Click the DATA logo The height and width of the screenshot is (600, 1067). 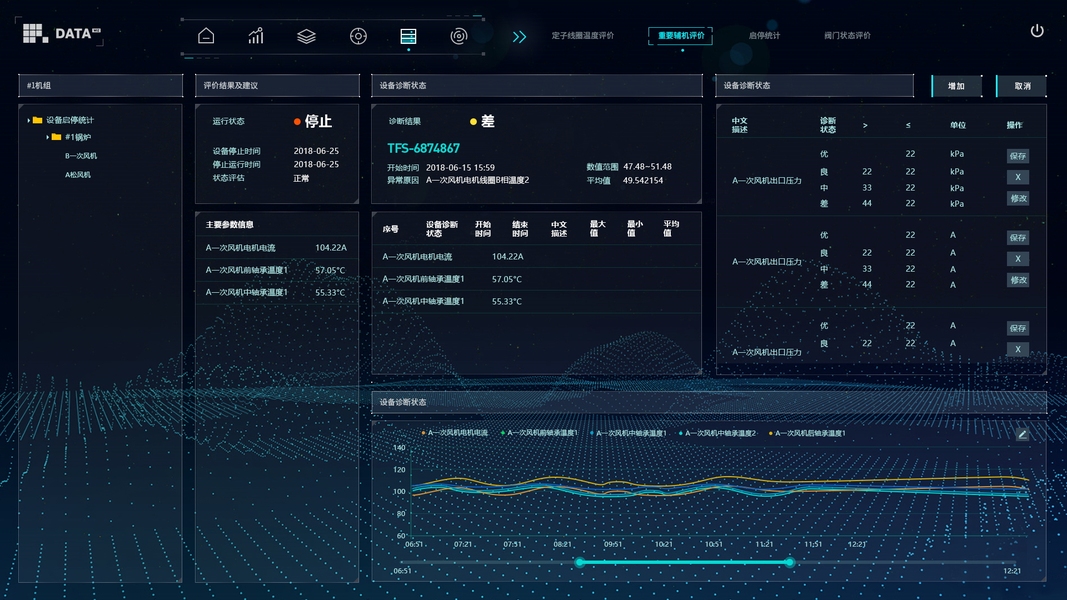(x=61, y=33)
